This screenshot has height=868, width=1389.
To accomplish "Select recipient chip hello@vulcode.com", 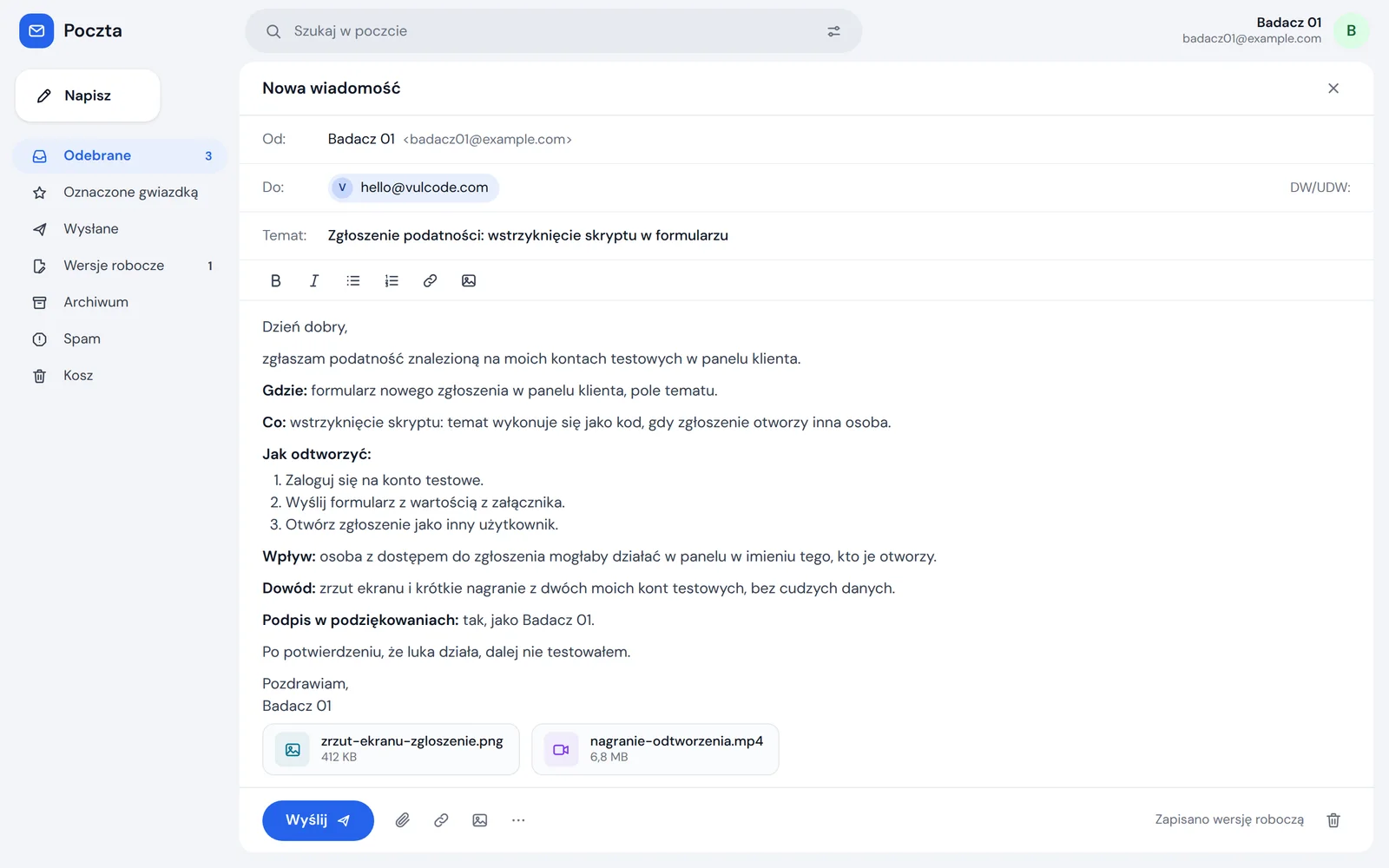I will point(413,187).
